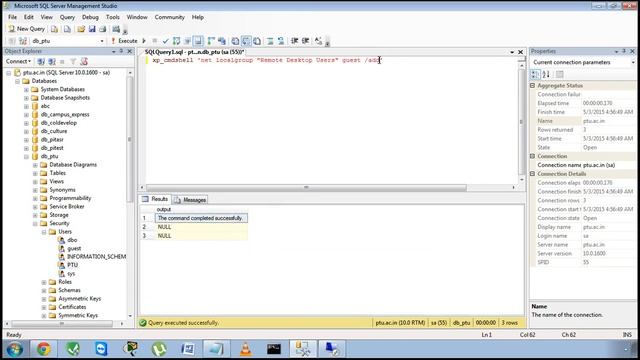This screenshot has height=360, width=640.
Task: Collapse the Security folder node
Action: 35,223
